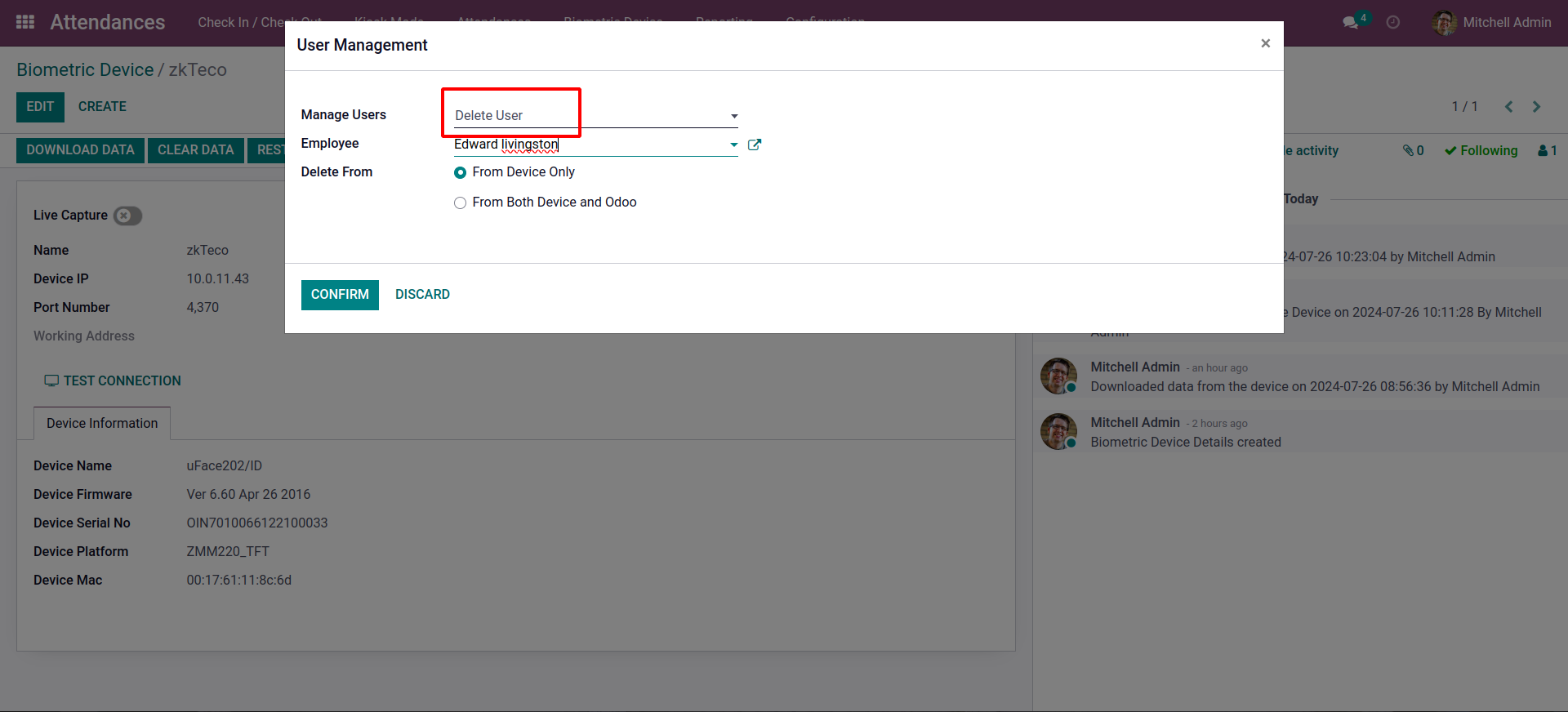Click DOWNLOAD DATA button
Viewport: 1568px width, 712px height.
coord(80,150)
